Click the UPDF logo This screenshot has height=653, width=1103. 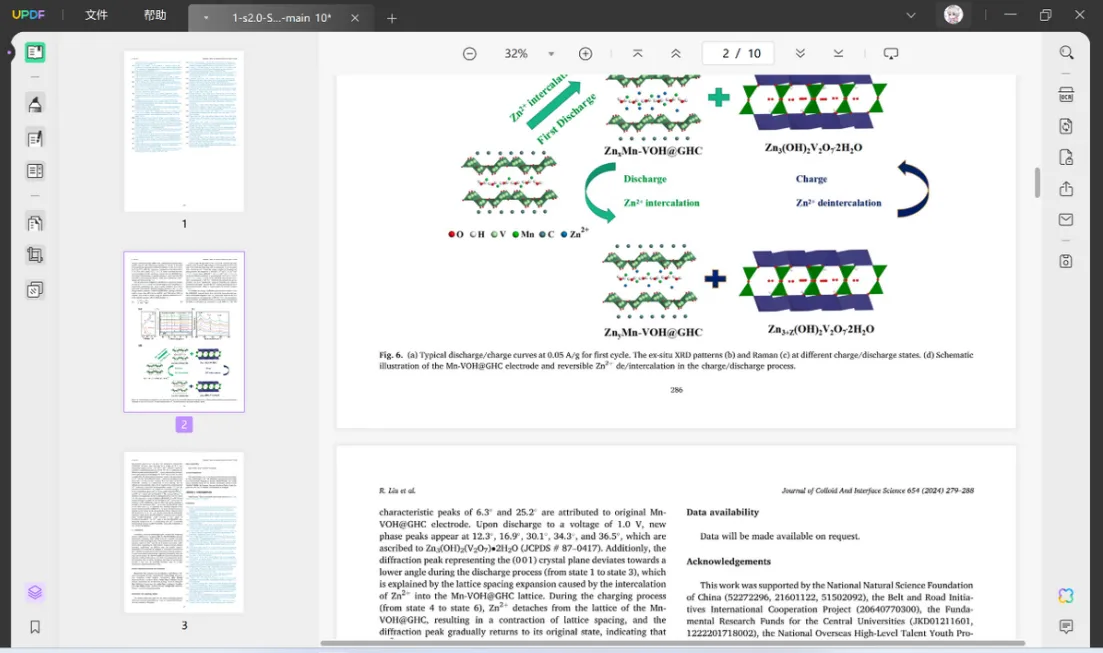pyautogui.click(x=28, y=15)
